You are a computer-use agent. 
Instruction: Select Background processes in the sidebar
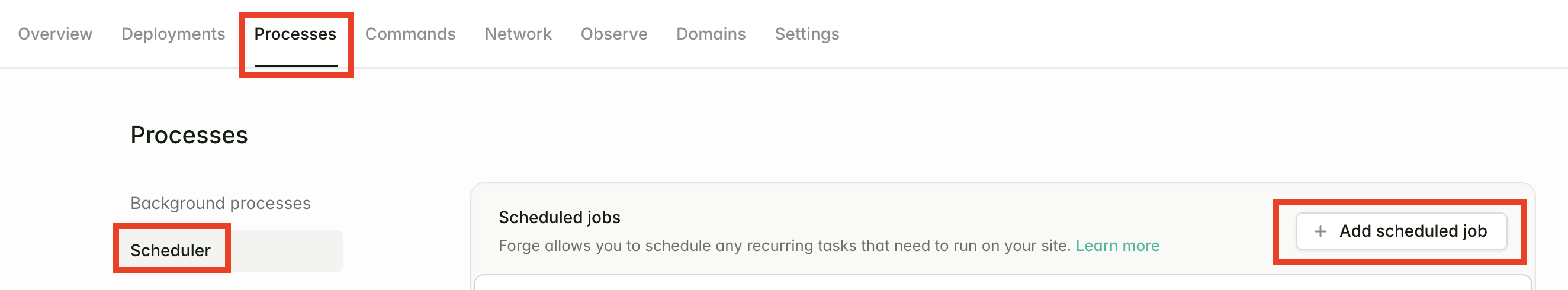pyautogui.click(x=220, y=203)
